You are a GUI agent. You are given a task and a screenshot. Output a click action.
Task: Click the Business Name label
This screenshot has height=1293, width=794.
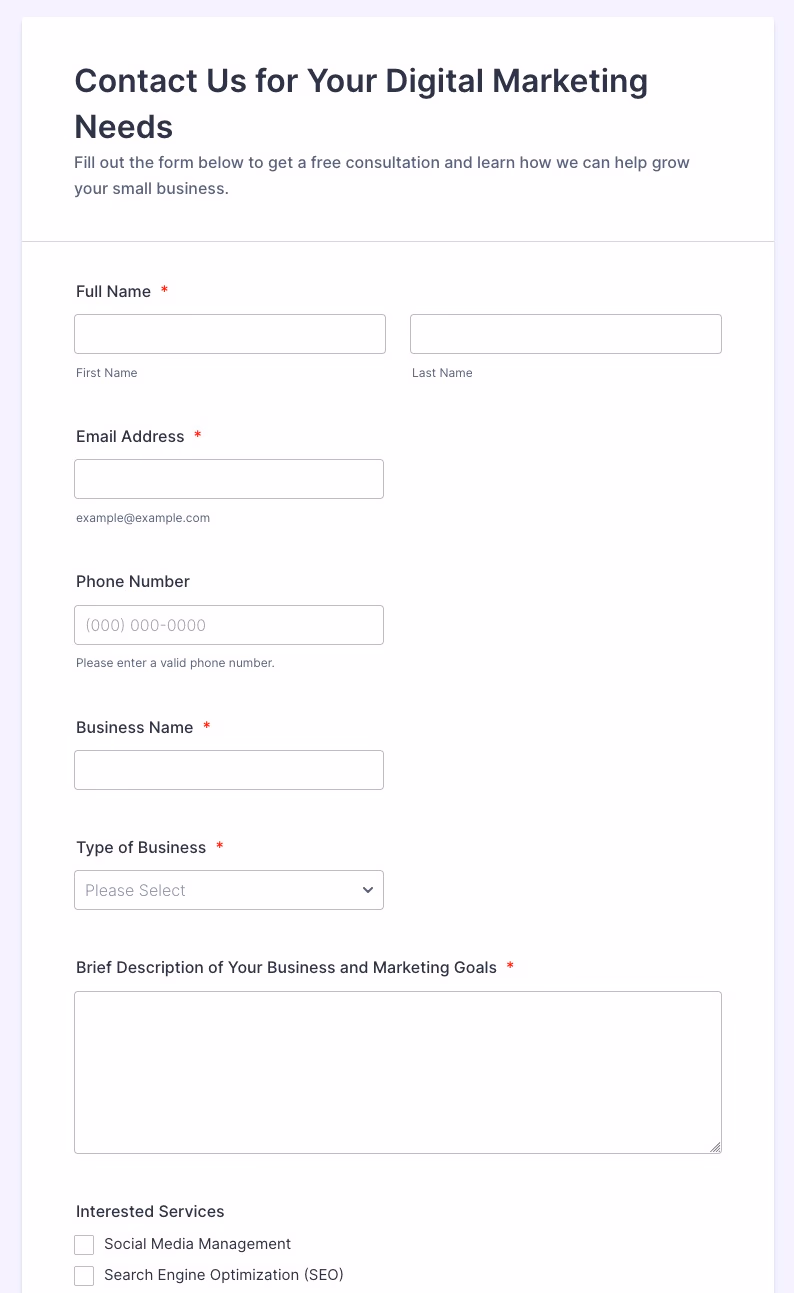click(x=134, y=728)
